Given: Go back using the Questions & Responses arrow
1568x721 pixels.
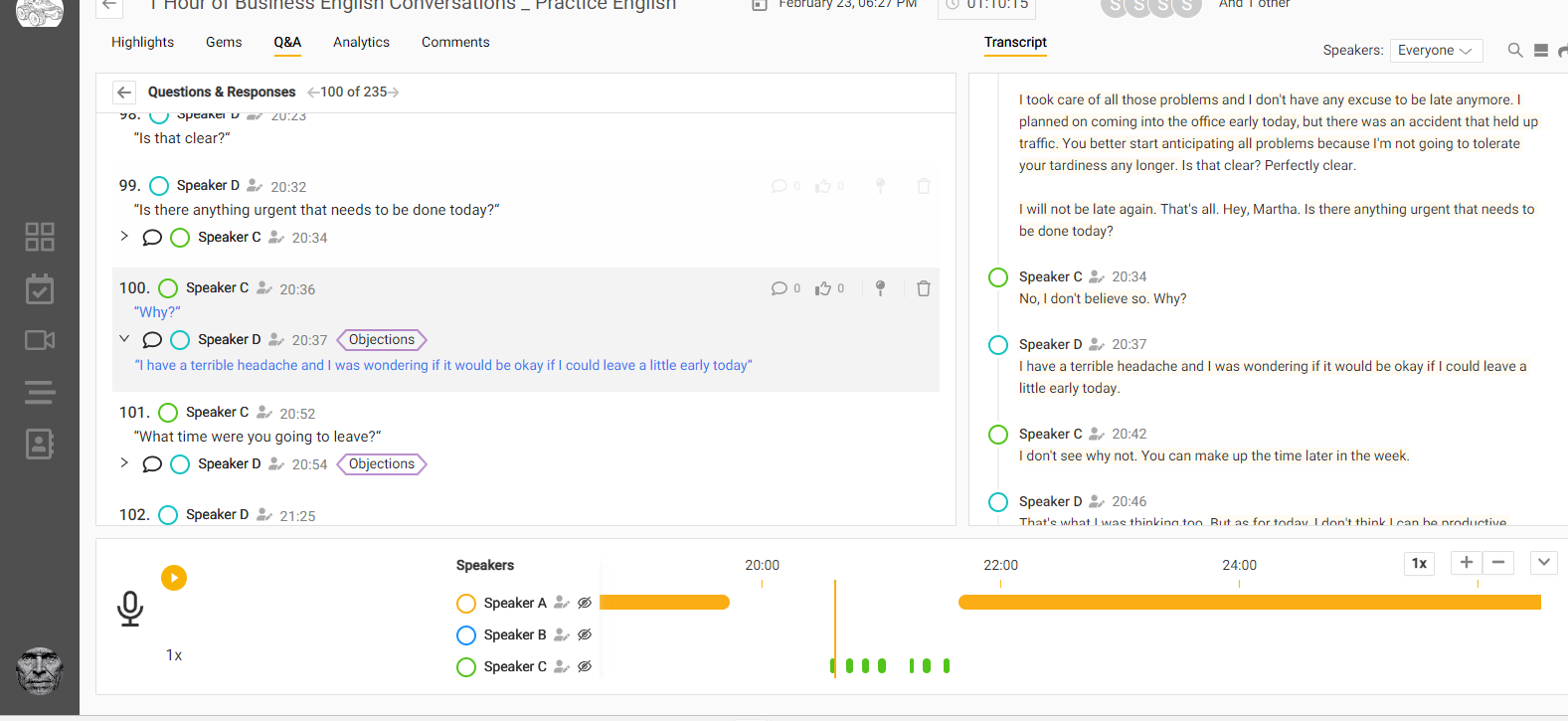Looking at the screenshot, I should (124, 92).
